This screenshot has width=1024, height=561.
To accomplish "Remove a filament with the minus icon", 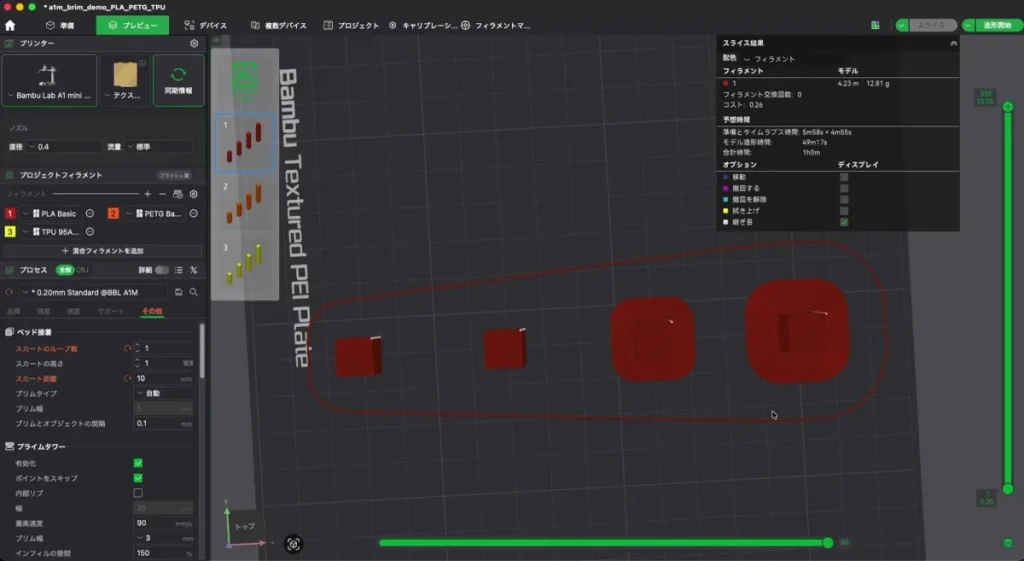I will 163,194.
